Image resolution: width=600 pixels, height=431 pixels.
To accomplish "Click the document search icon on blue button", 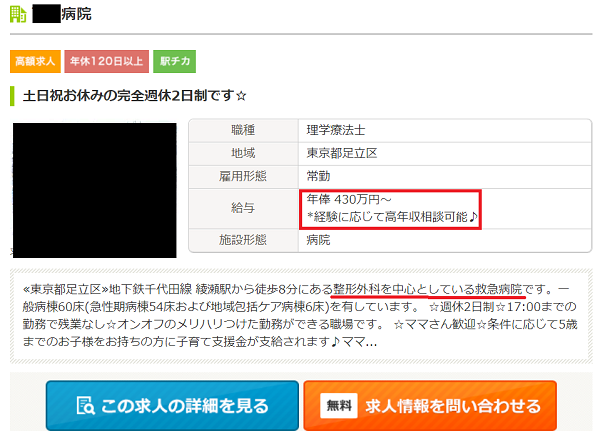I will 85,406.
